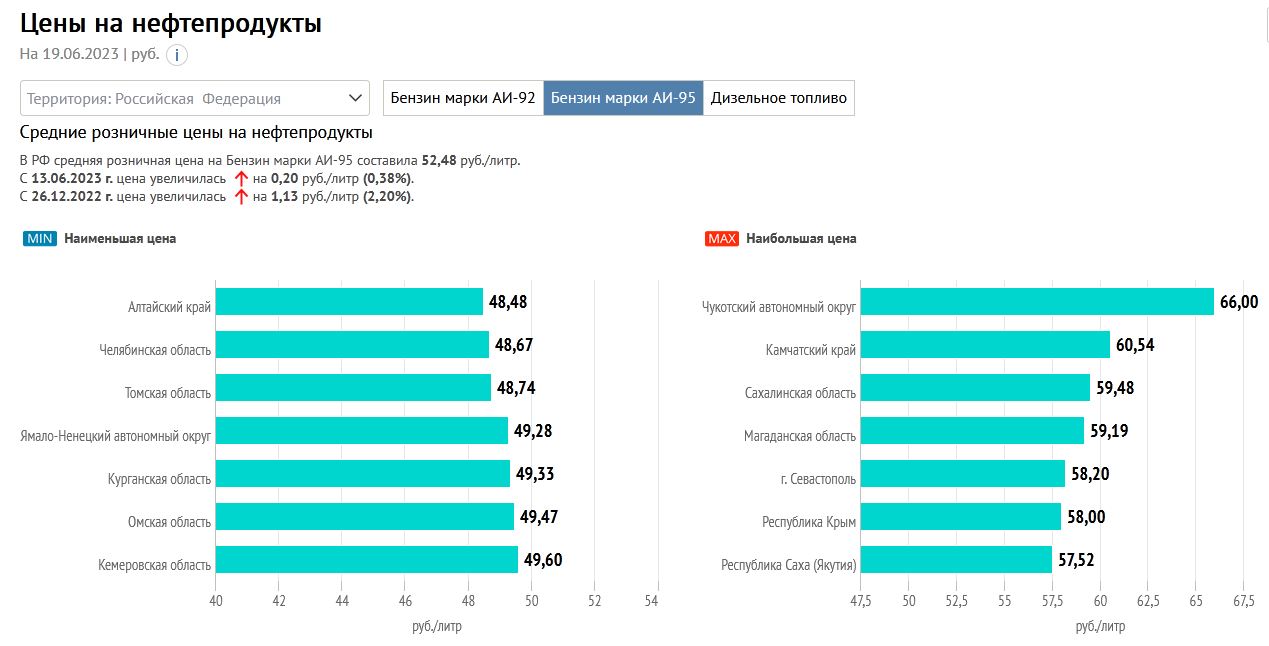Switch to Дизельное топливо tab

pyautogui.click(x=779, y=98)
